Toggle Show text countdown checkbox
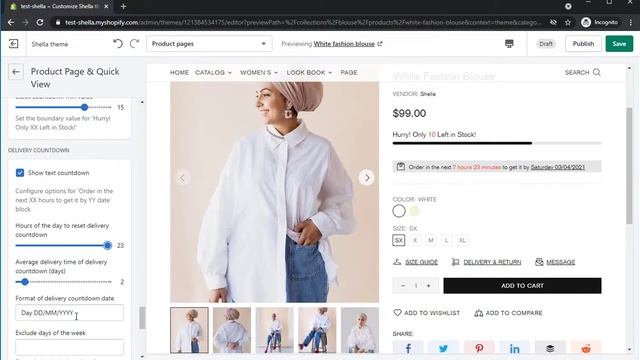 tap(20, 173)
